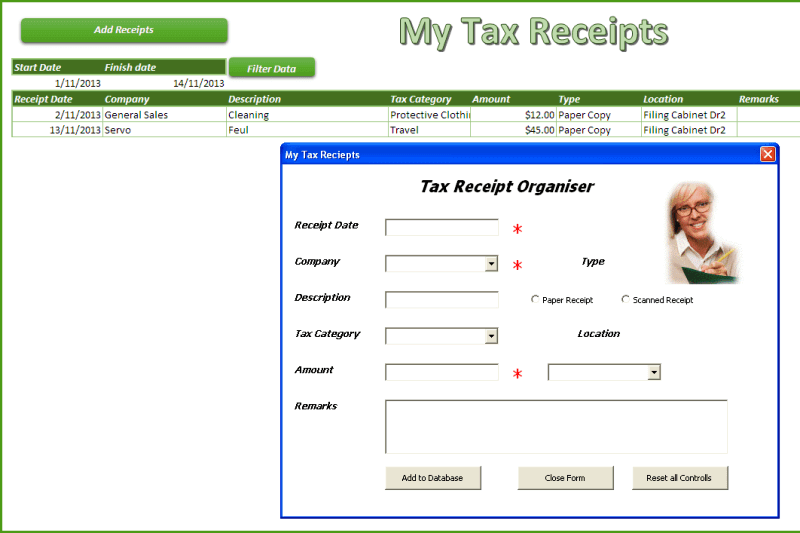Select the Servo company cell
The height and width of the screenshot is (533, 800).
[x=164, y=130]
